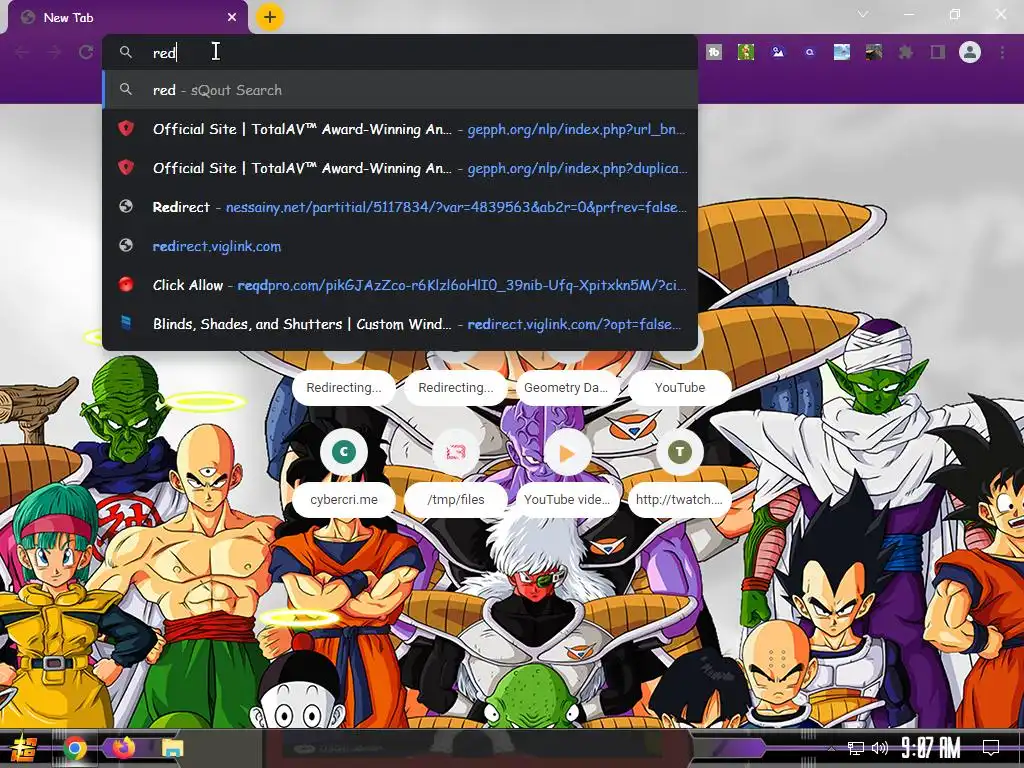This screenshot has height=768, width=1024.
Task: Open the cybercri.me shortcut tile
Action: 344,472
